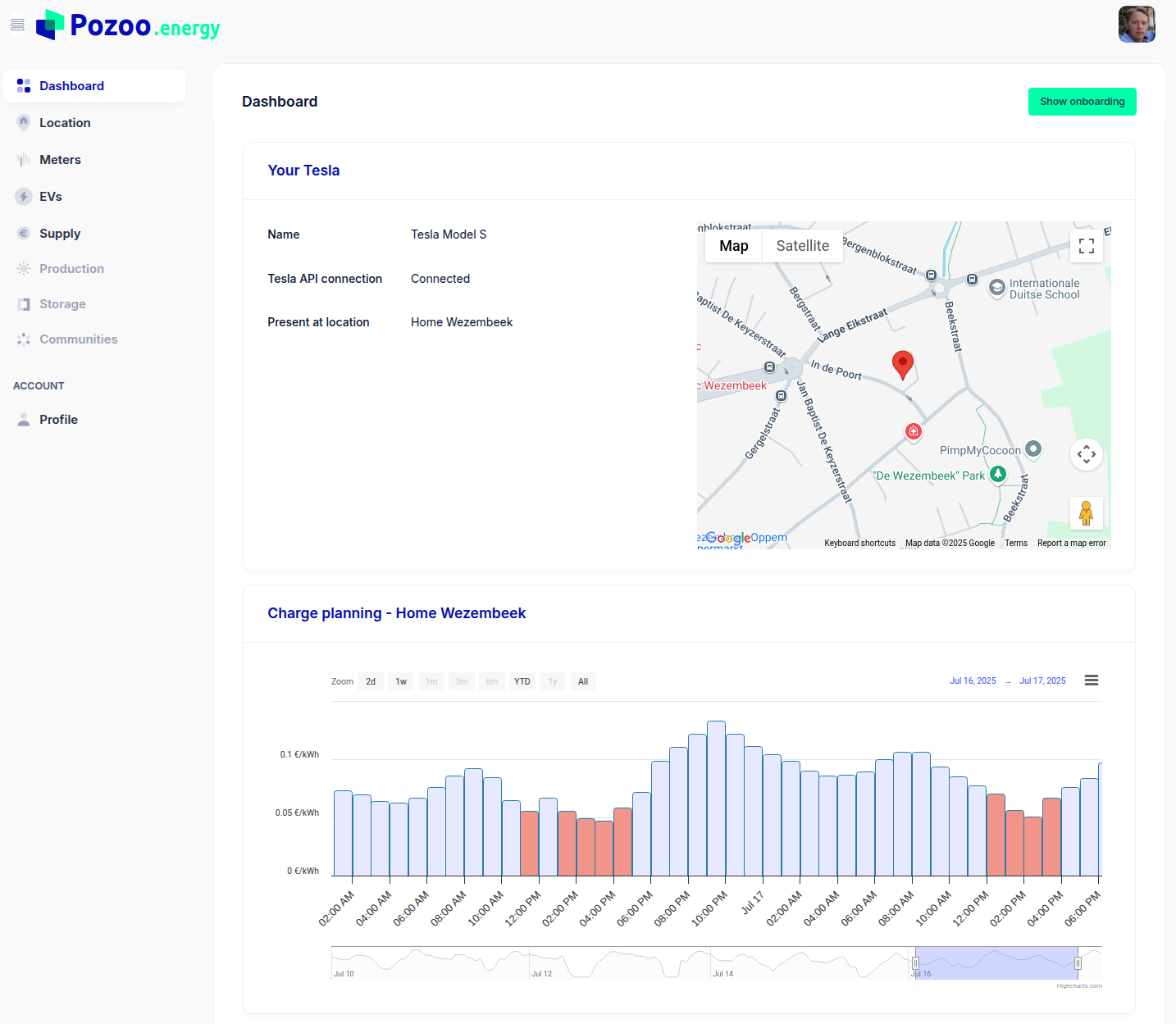Switch the map to Satellite view

pos(802,245)
